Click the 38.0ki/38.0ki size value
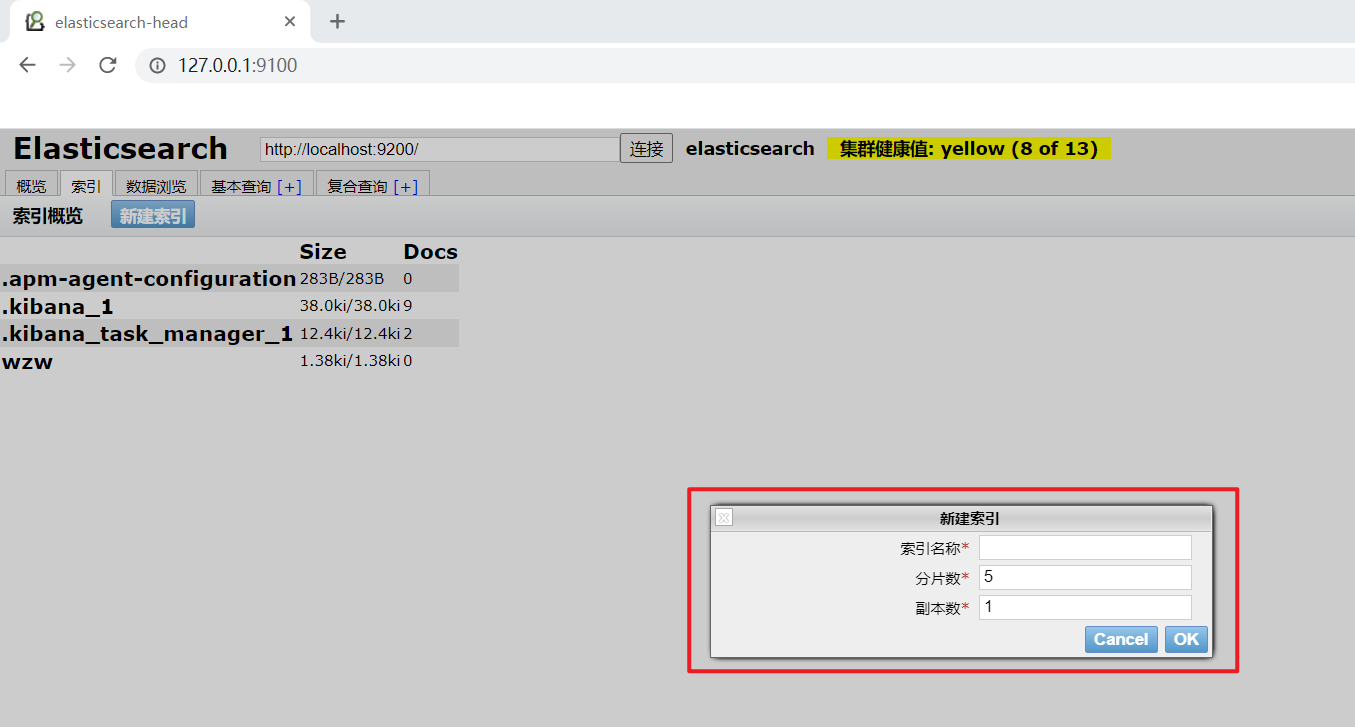1355x727 pixels. point(350,306)
